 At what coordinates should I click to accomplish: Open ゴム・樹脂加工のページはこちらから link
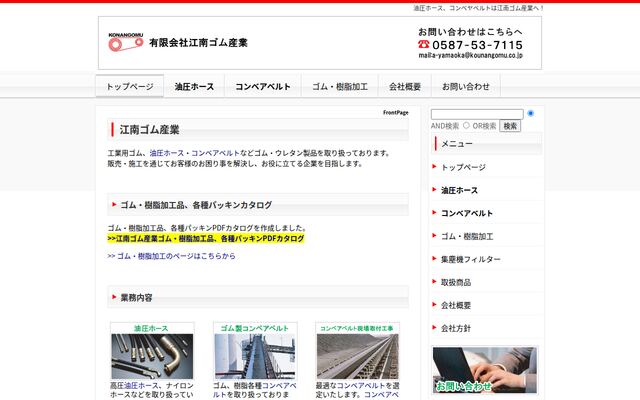point(171,256)
